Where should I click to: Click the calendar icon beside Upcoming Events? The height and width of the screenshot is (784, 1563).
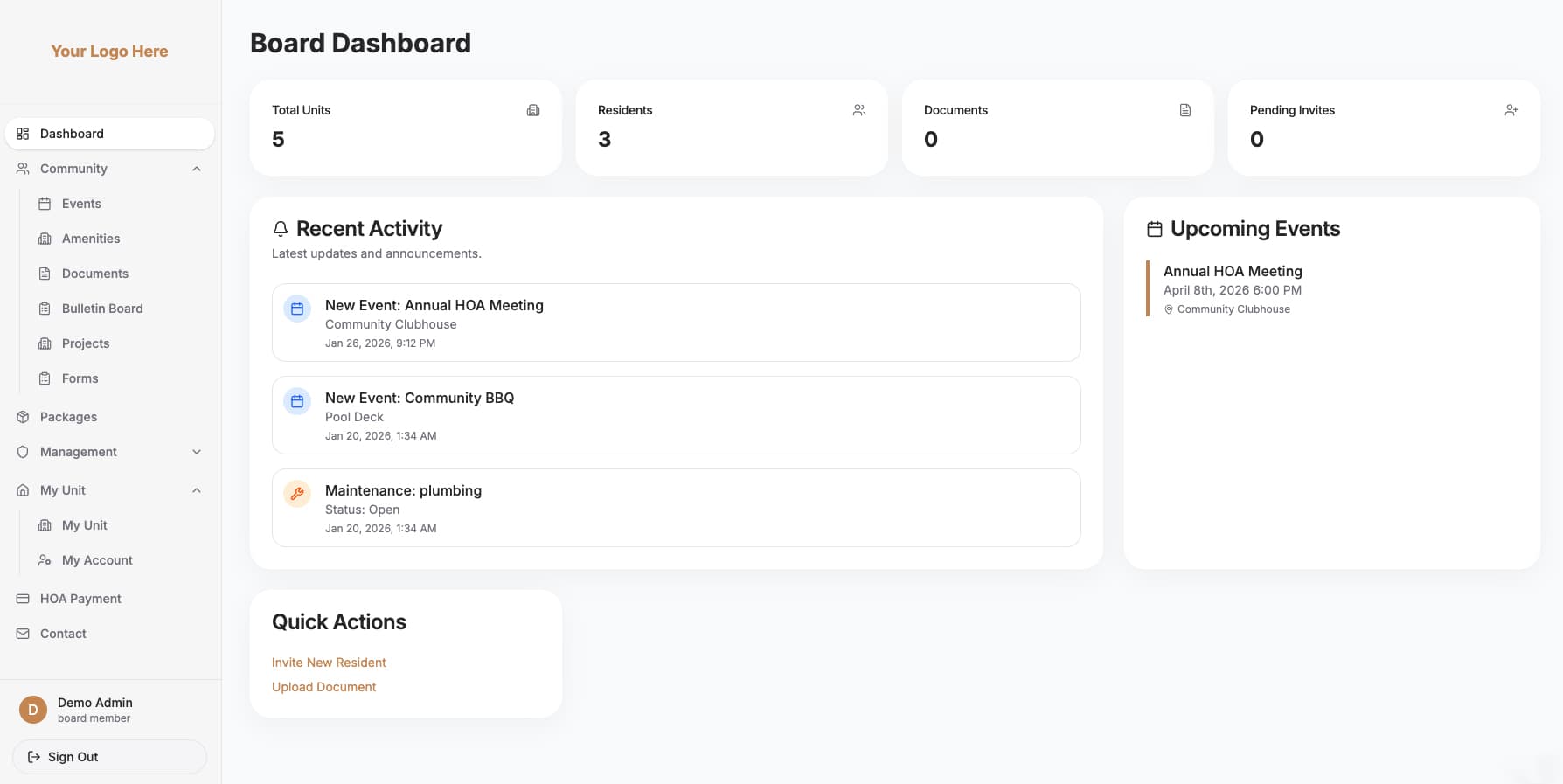1154,228
